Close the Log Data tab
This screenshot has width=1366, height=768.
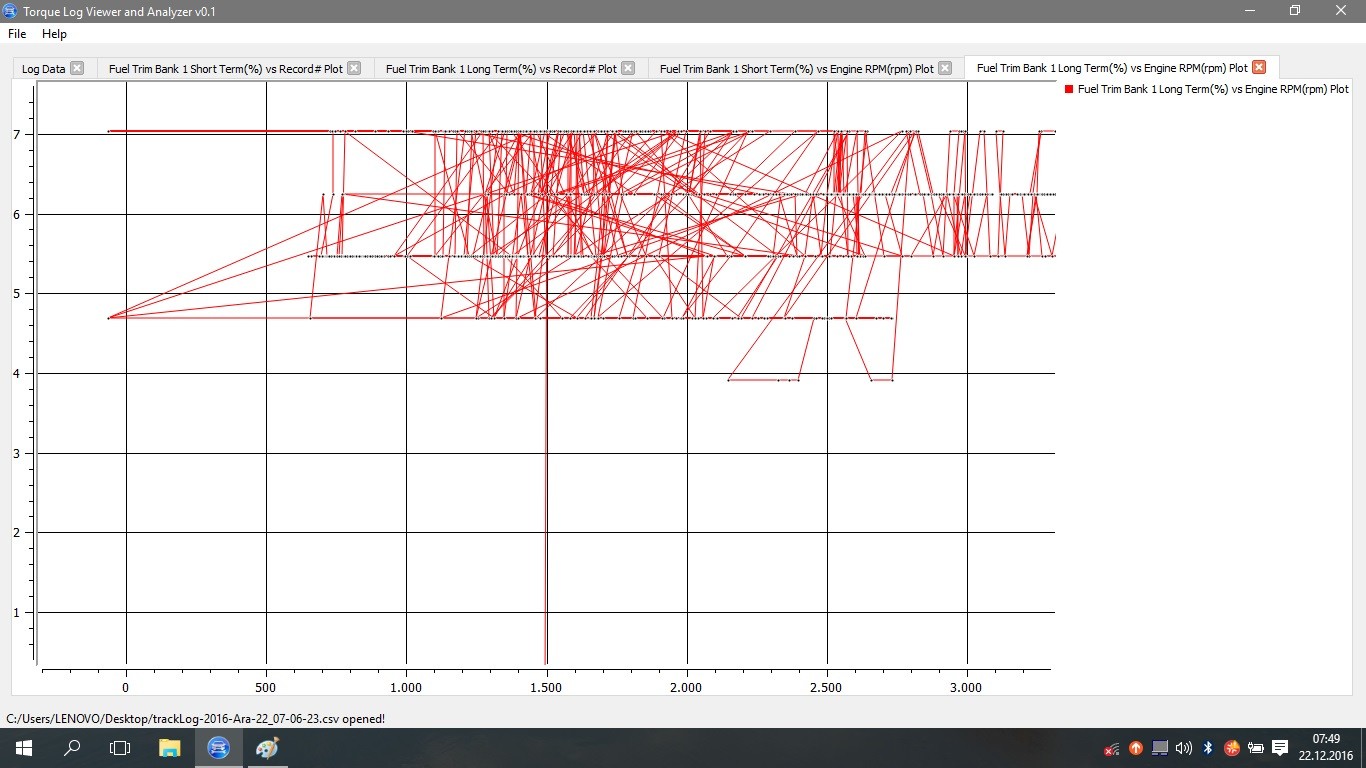click(77, 69)
